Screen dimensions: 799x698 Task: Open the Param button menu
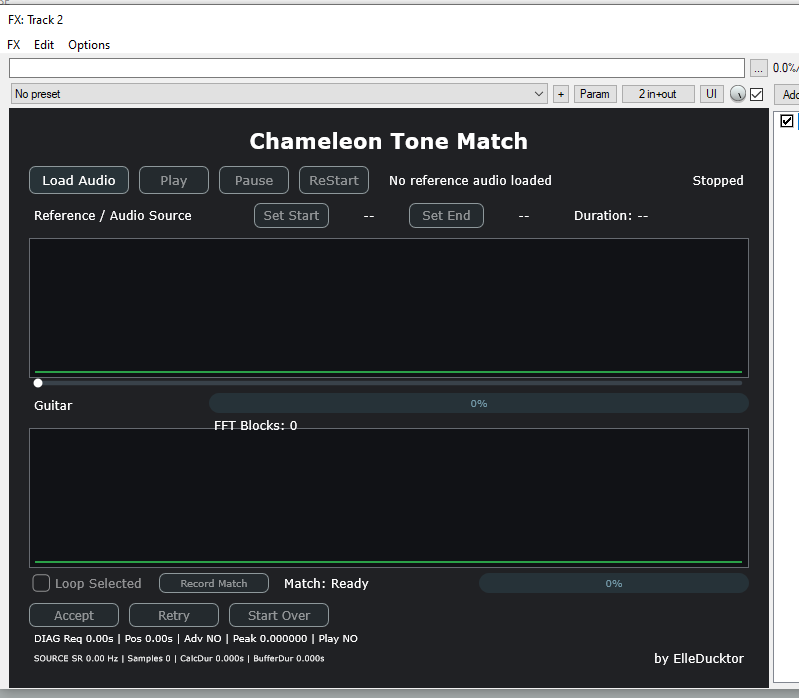coord(595,94)
